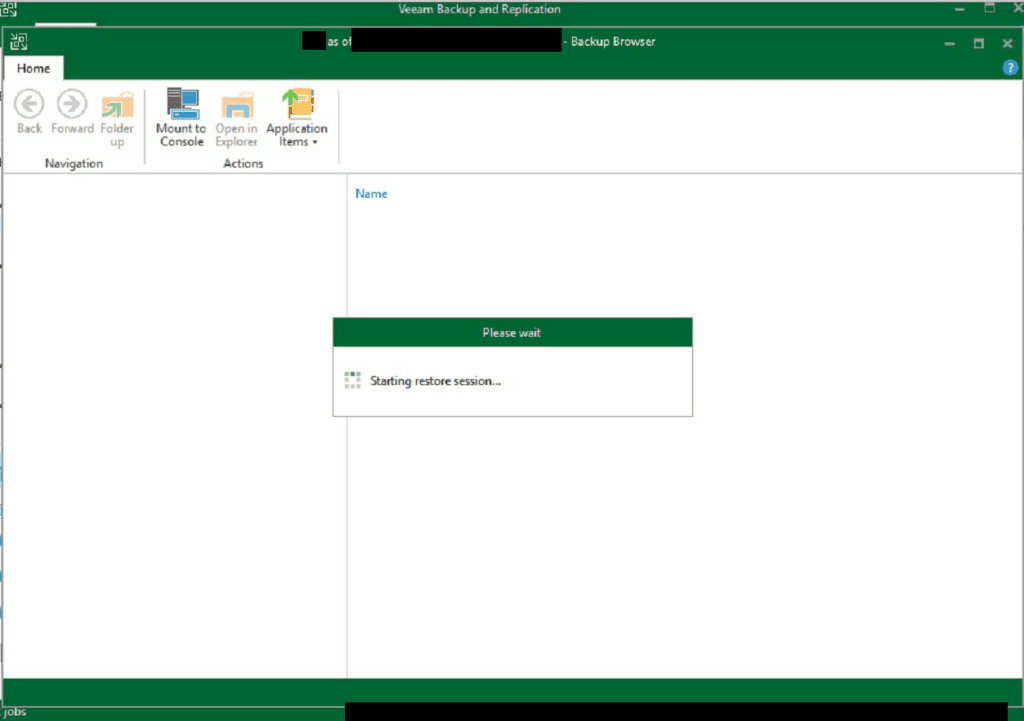Click the Application Items notebook icon

tap(297, 104)
